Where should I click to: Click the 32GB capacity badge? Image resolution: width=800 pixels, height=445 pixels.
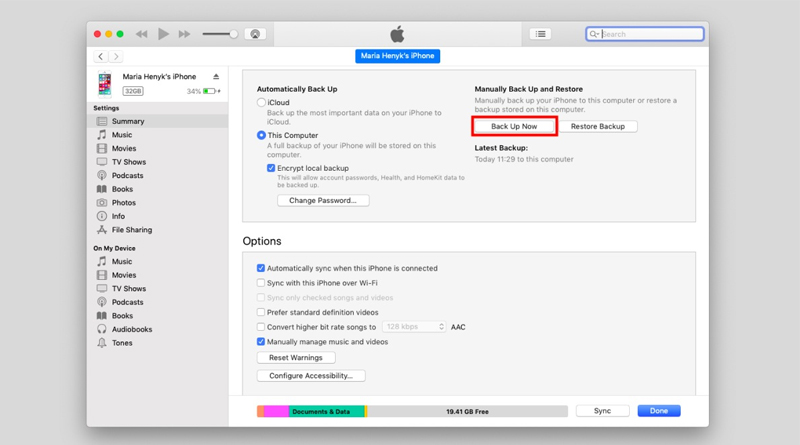click(133, 91)
